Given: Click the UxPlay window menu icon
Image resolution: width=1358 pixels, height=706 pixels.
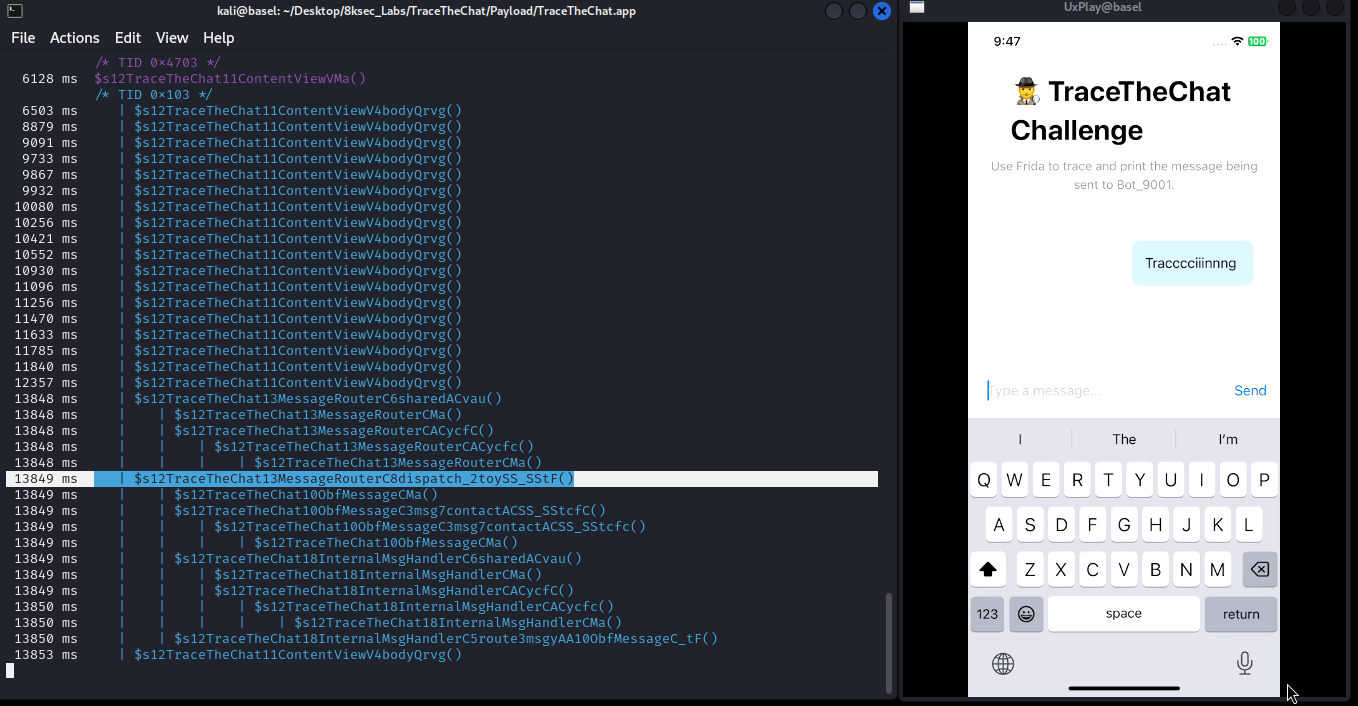Looking at the screenshot, I should (x=917, y=8).
